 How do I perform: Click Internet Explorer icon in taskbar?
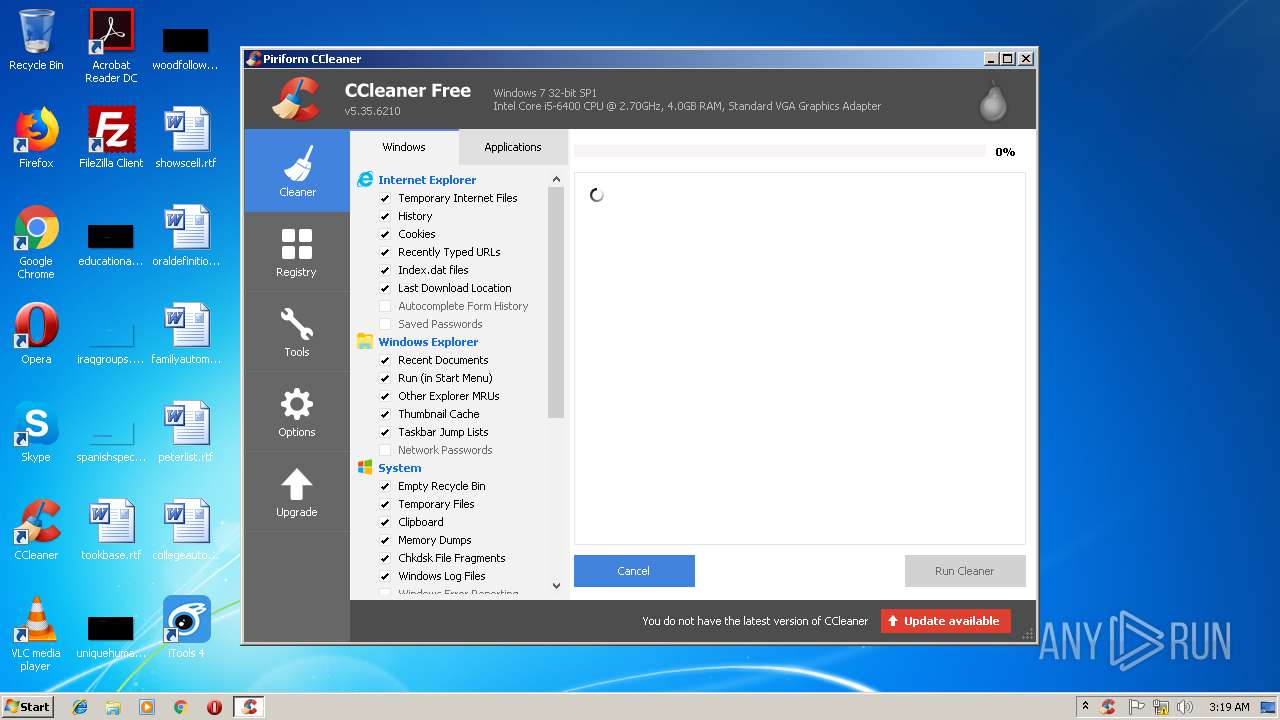pos(80,707)
